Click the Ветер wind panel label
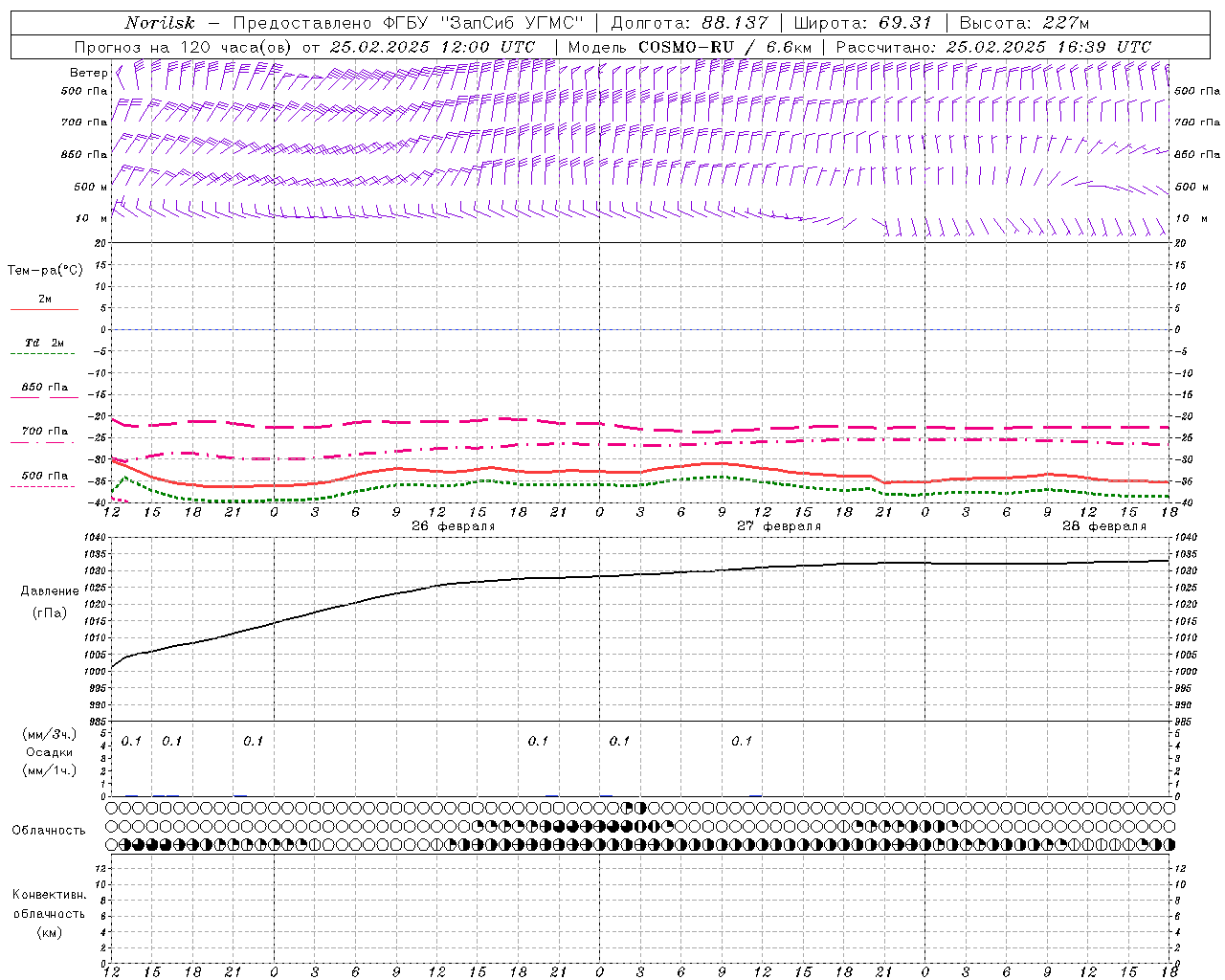 (x=88, y=73)
